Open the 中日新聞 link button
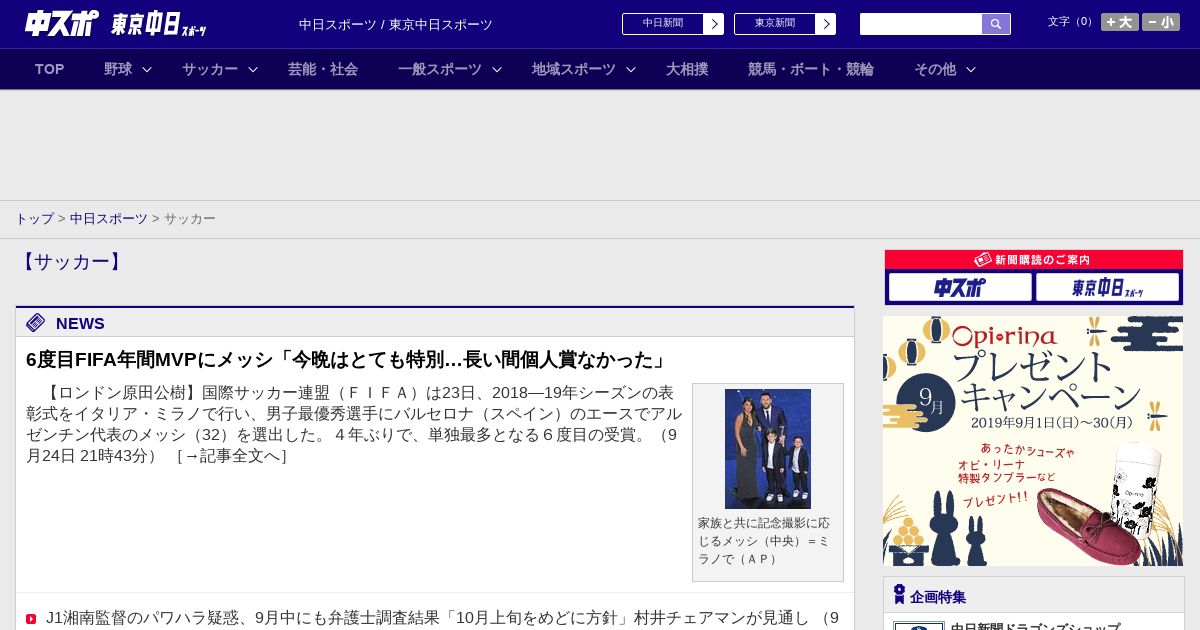 (x=663, y=24)
